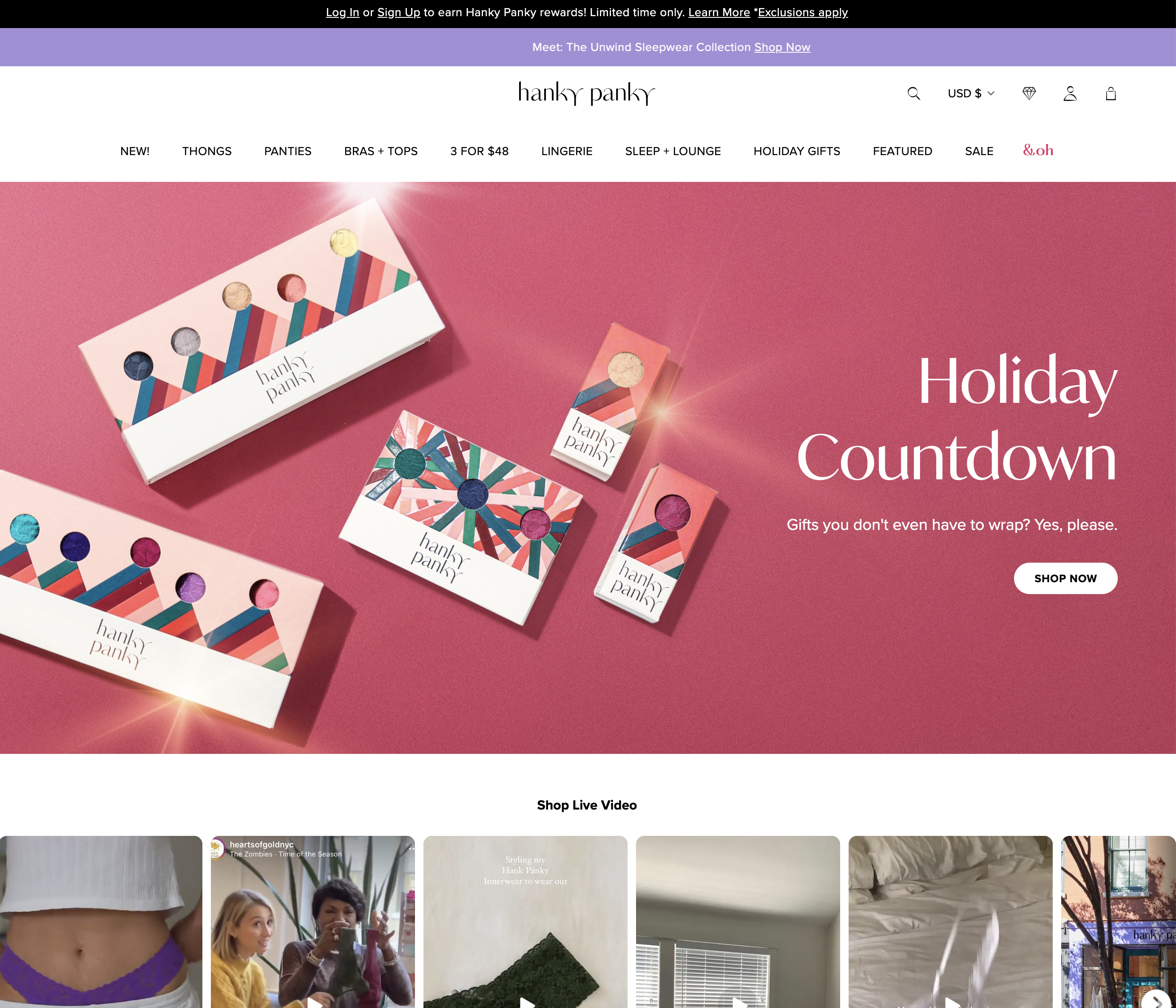This screenshot has width=1176, height=1008.
Task: Open the search magnifier icon
Action: coord(913,93)
